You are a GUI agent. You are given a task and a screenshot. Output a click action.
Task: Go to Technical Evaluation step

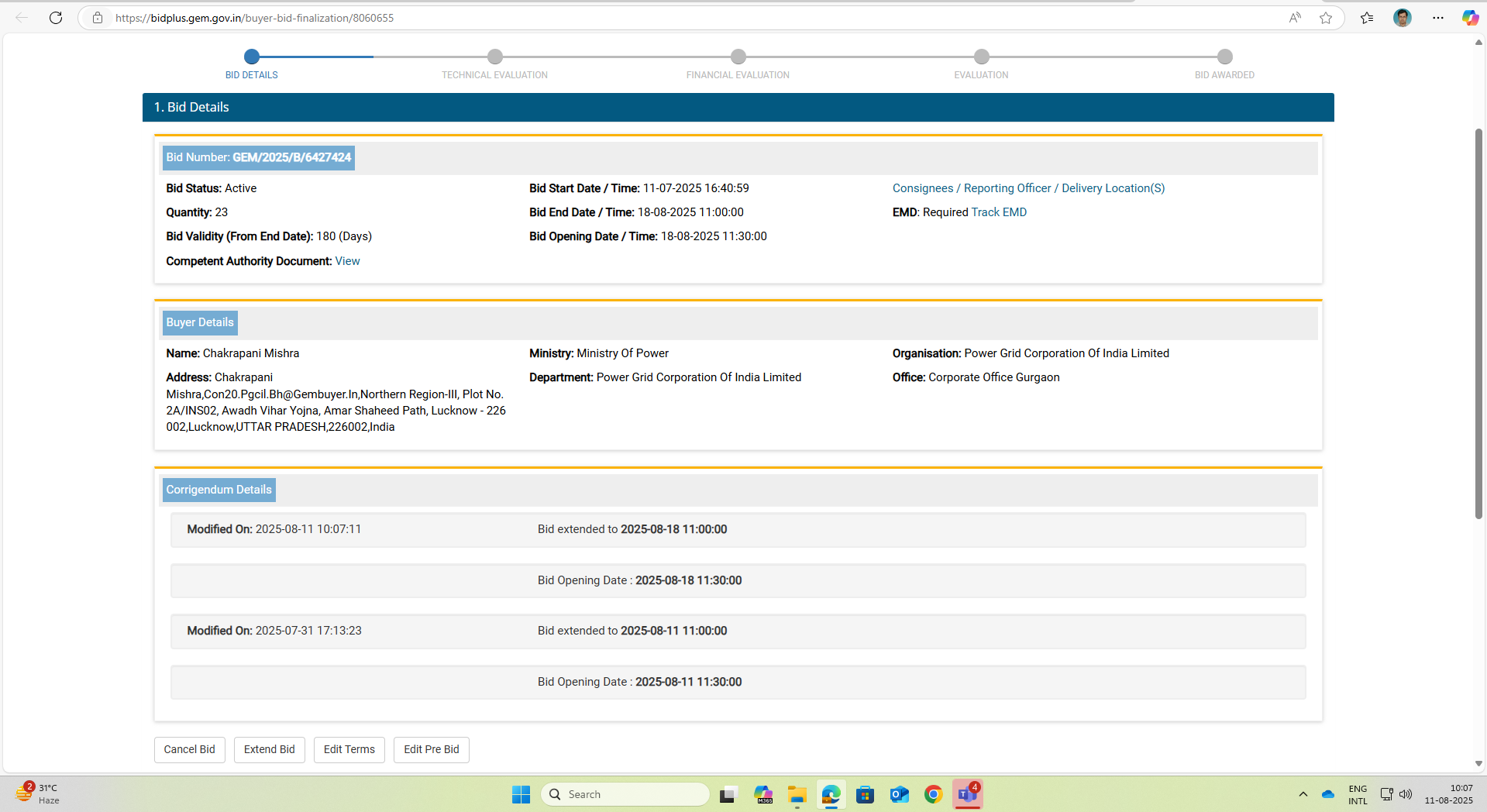[494, 57]
